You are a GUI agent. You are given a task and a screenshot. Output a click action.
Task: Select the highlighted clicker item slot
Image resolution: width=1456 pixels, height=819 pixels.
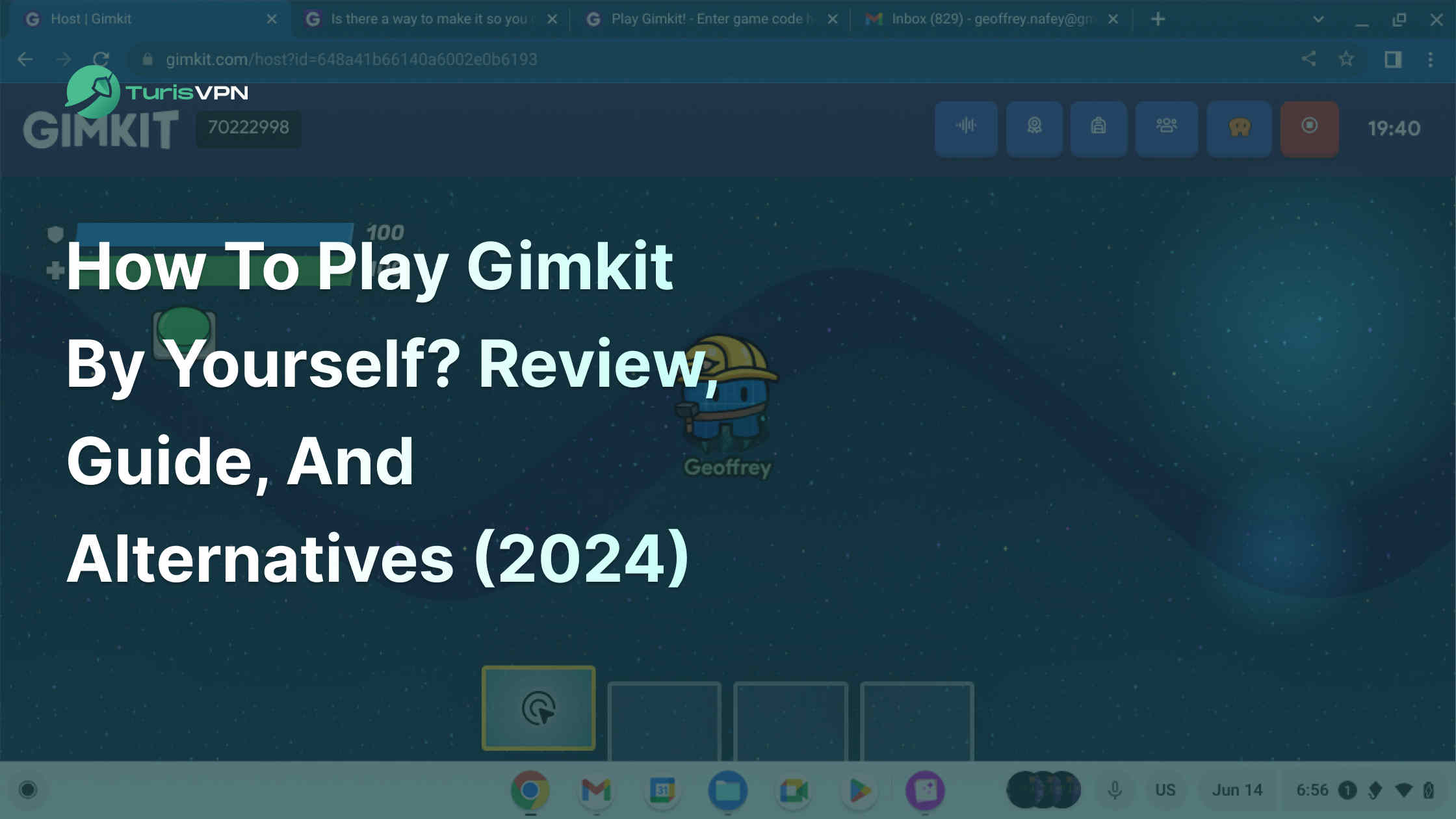(538, 707)
